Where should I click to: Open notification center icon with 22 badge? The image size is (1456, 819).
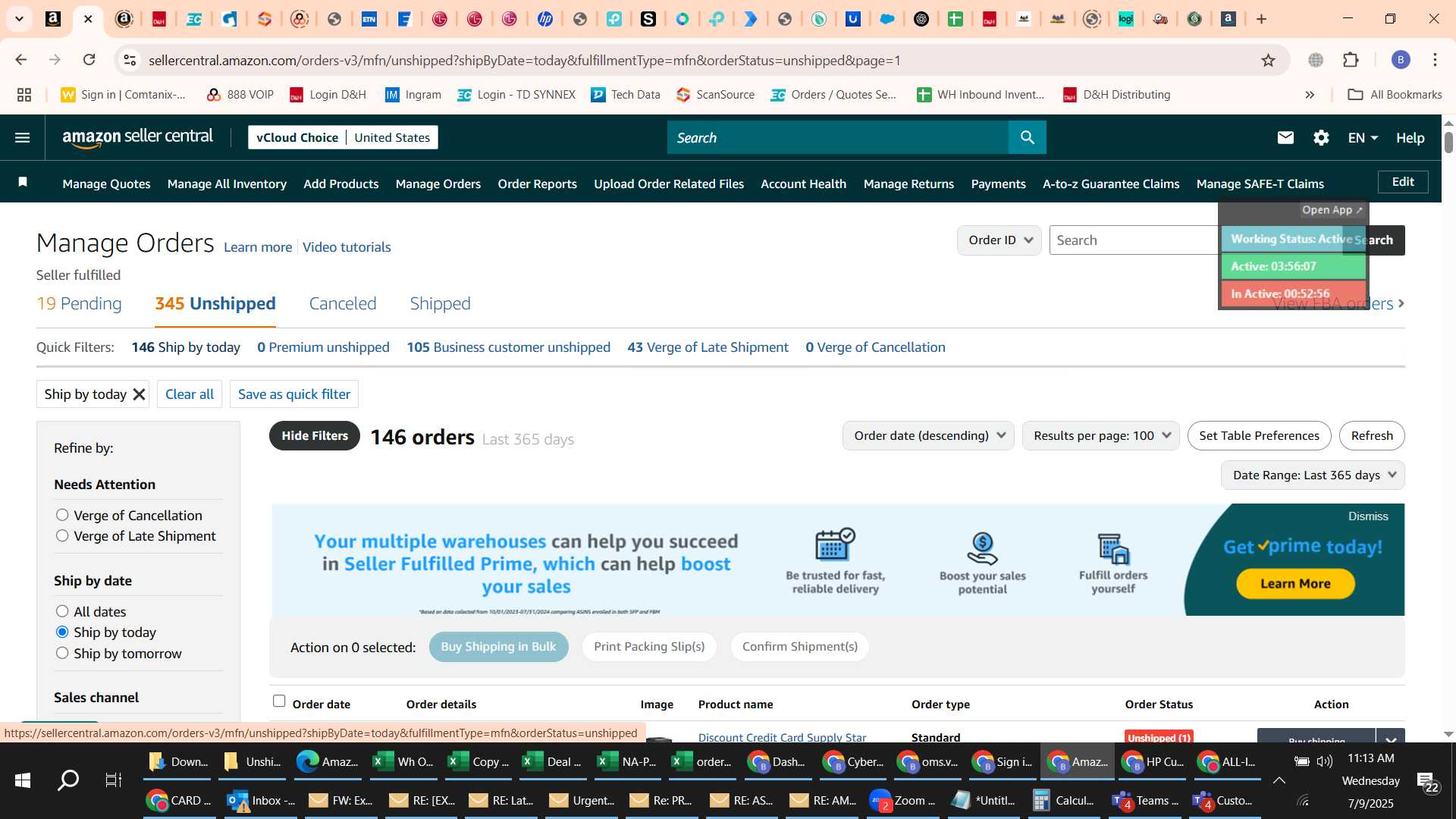coord(1428,782)
